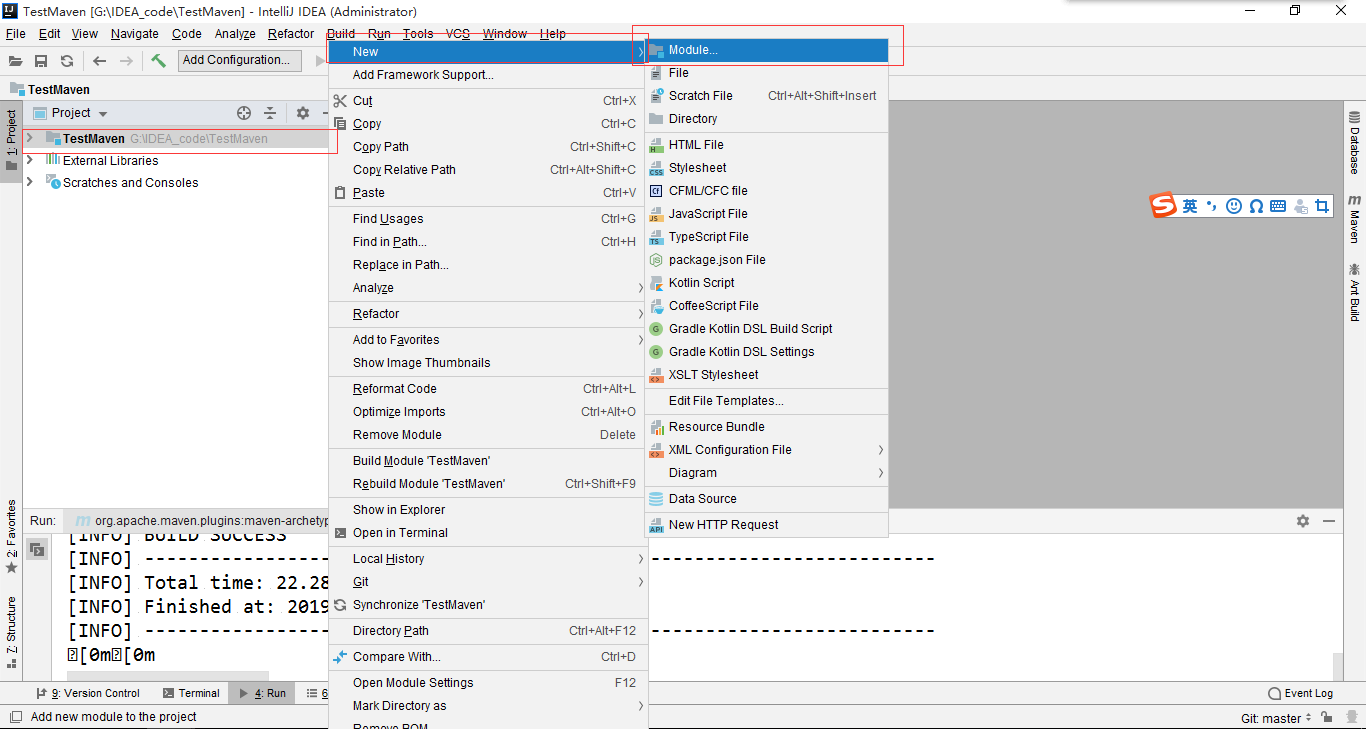Switch to the 9: Version Control tab
This screenshot has height=729, width=1366.
point(88,693)
